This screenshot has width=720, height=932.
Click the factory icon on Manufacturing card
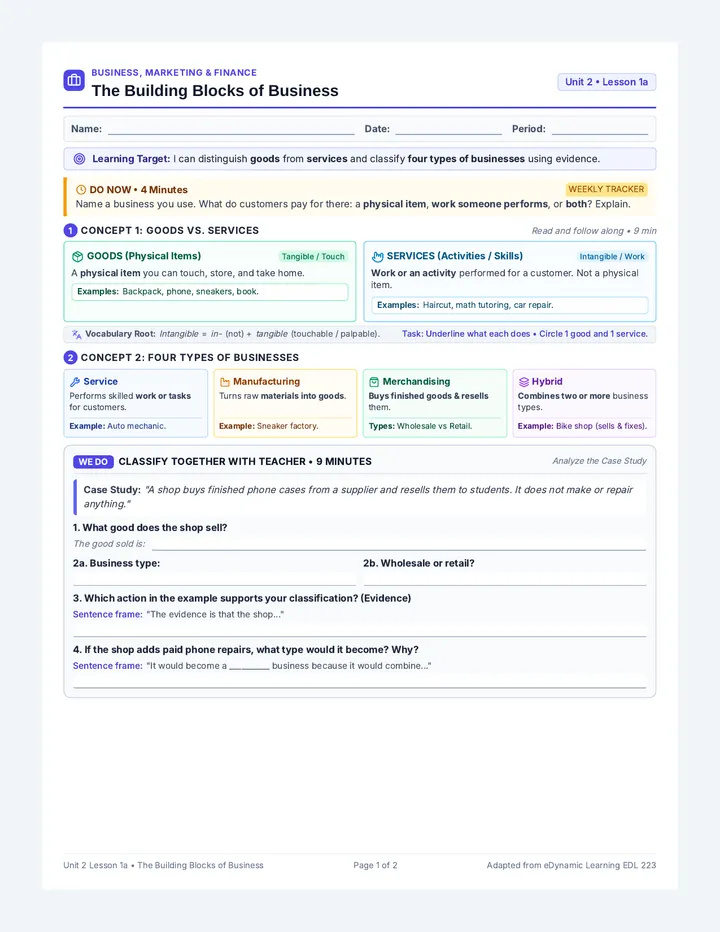click(x=225, y=382)
